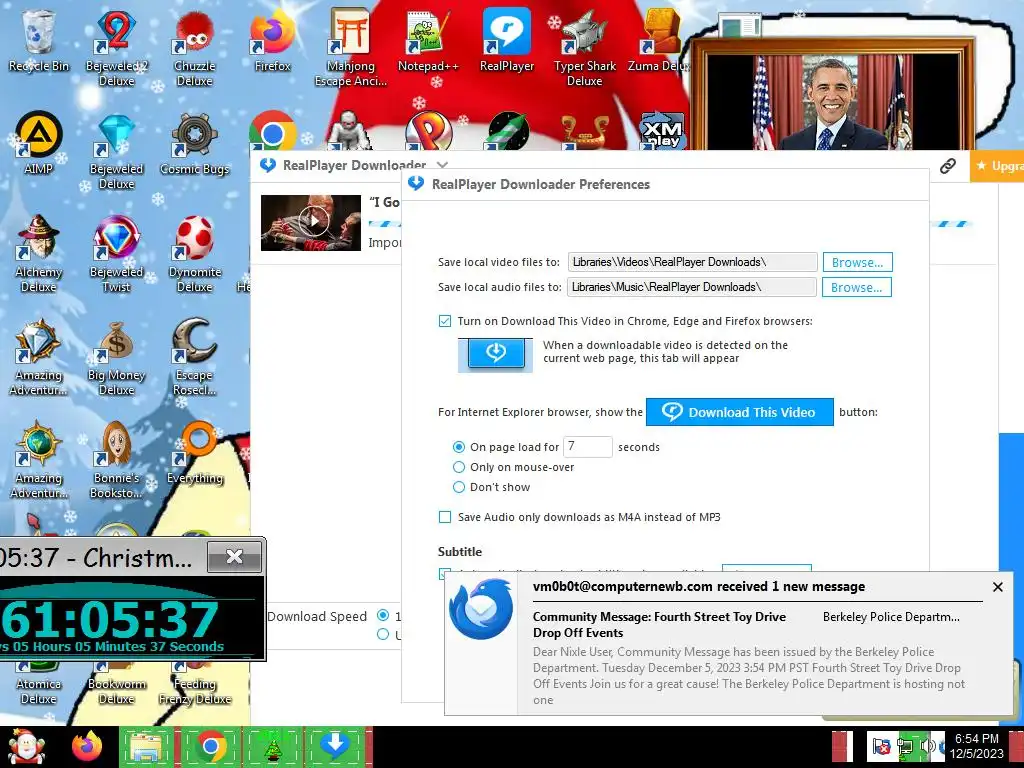Open Bejeweled Twist shortcut
This screenshot has width=1024, height=768.
[x=116, y=253]
